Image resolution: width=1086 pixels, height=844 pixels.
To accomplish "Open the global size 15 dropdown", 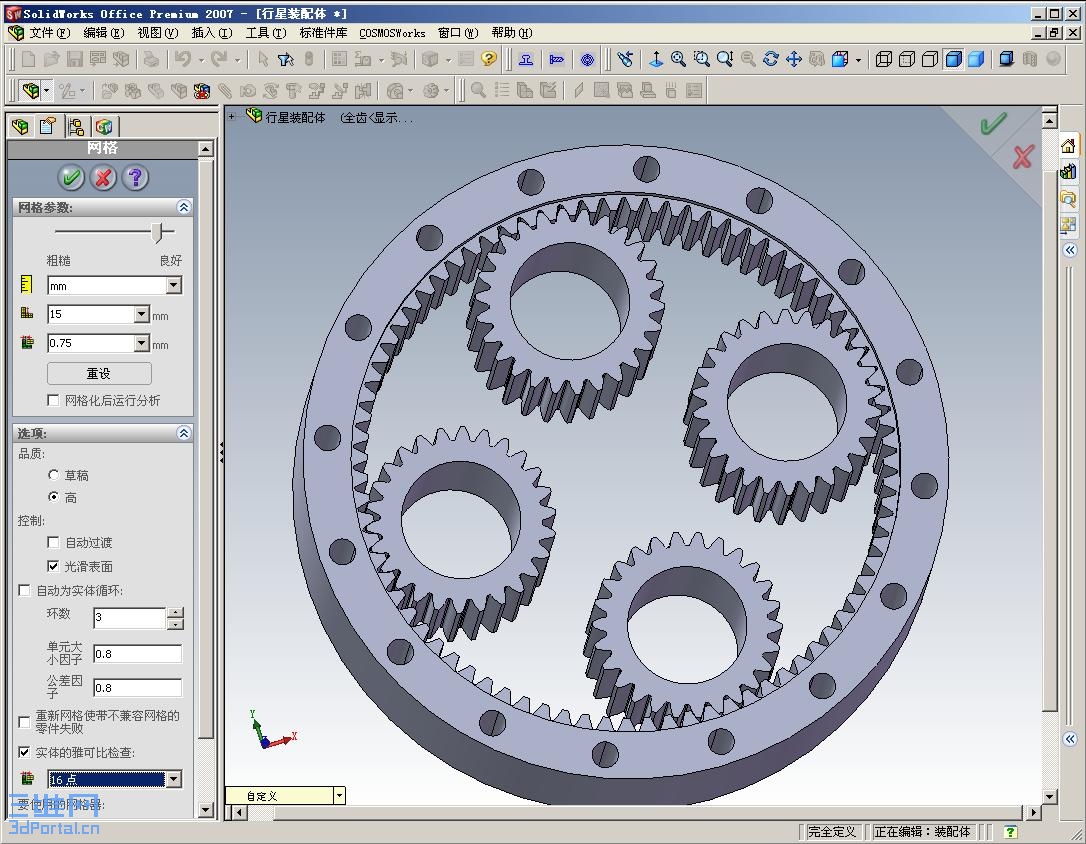I will pyautogui.click(x=141, y=314).
